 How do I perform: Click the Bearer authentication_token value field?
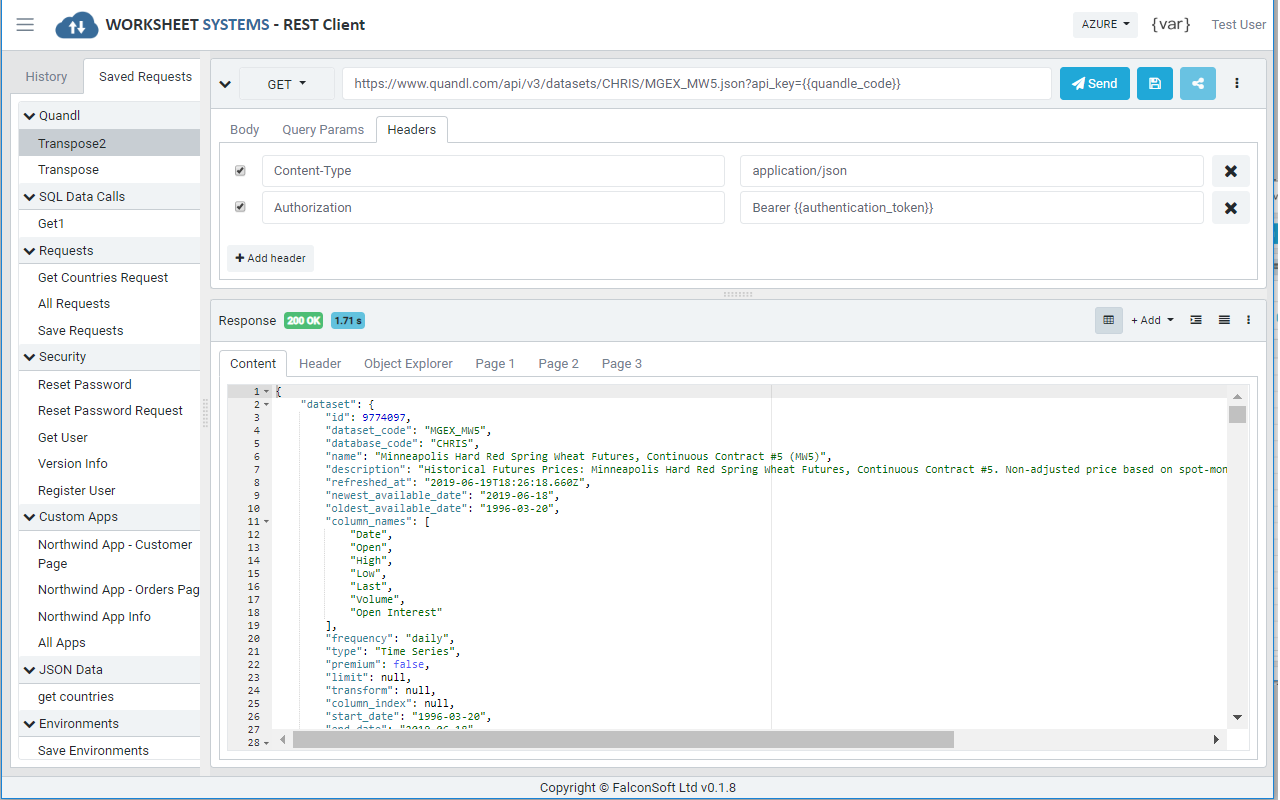tap(972, 208)
